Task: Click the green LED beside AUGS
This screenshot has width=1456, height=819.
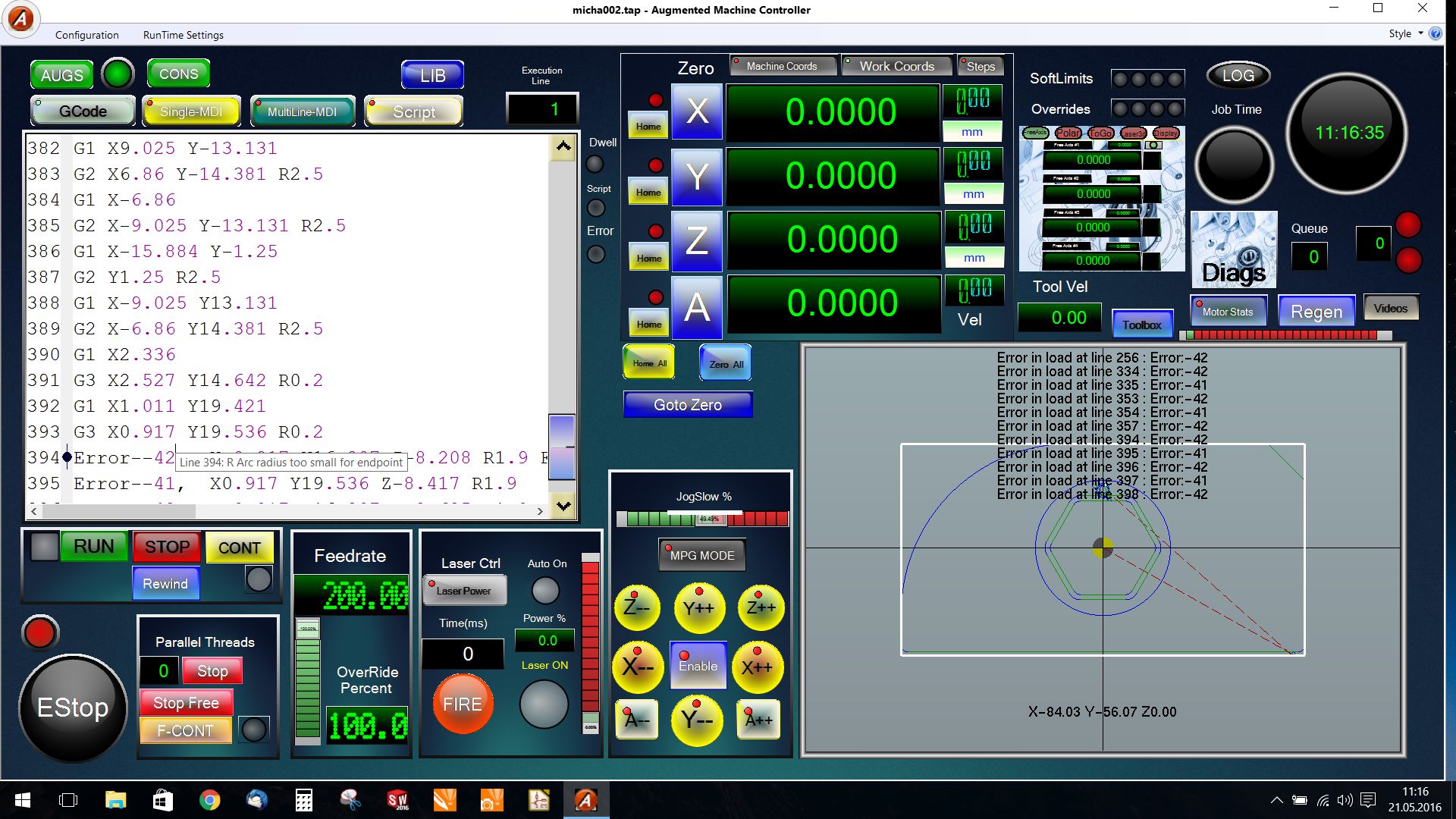Action: [118, 74]
